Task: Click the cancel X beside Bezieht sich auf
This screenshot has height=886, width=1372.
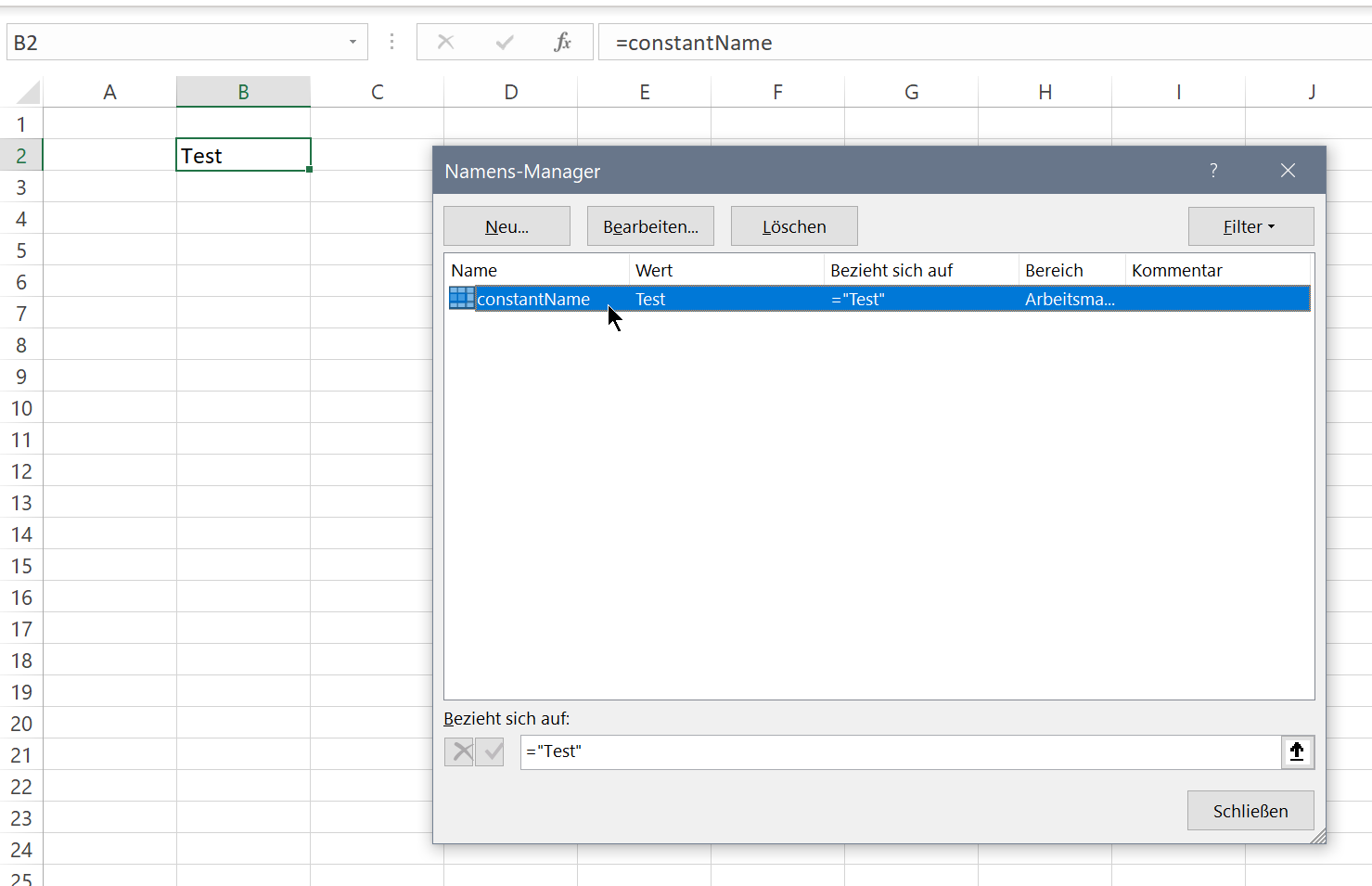Action: click(459, 751)
